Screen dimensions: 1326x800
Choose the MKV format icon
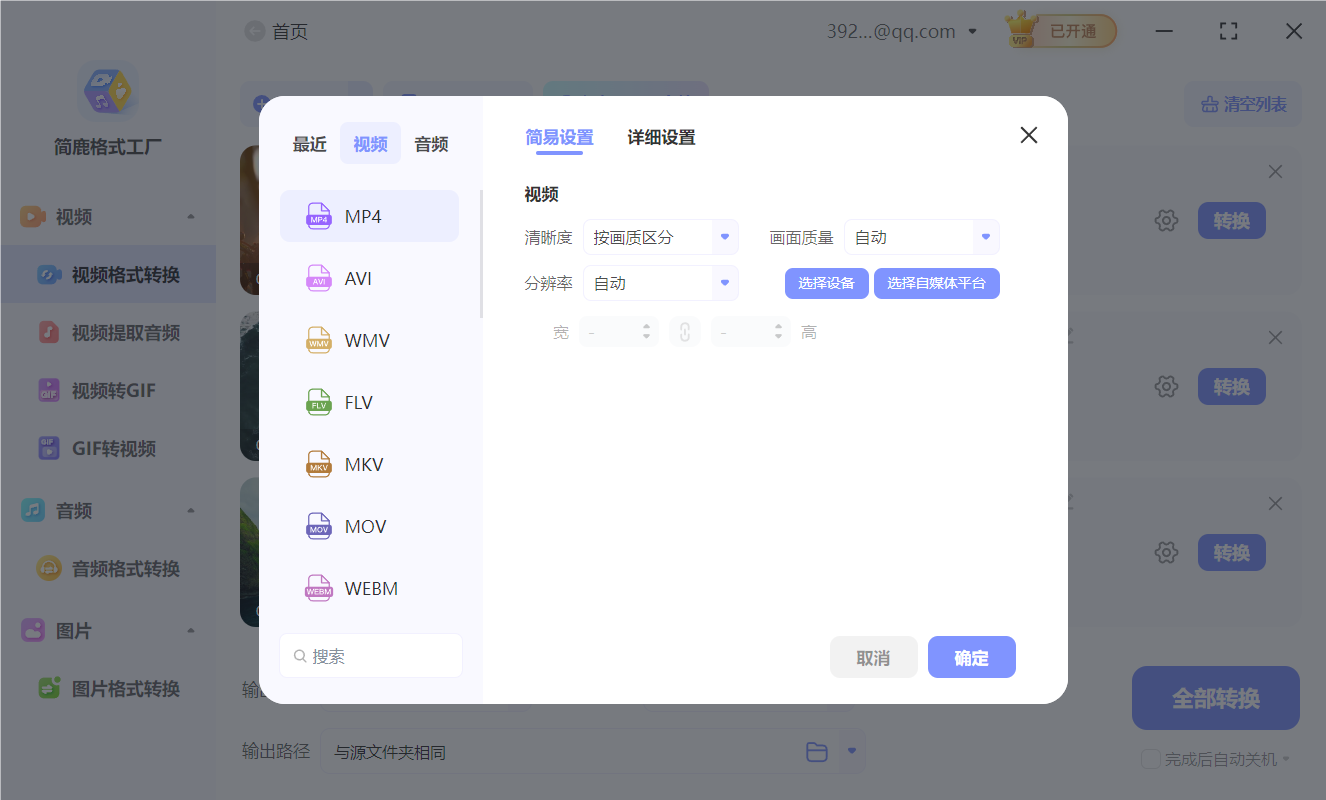(x=319, y=464)
